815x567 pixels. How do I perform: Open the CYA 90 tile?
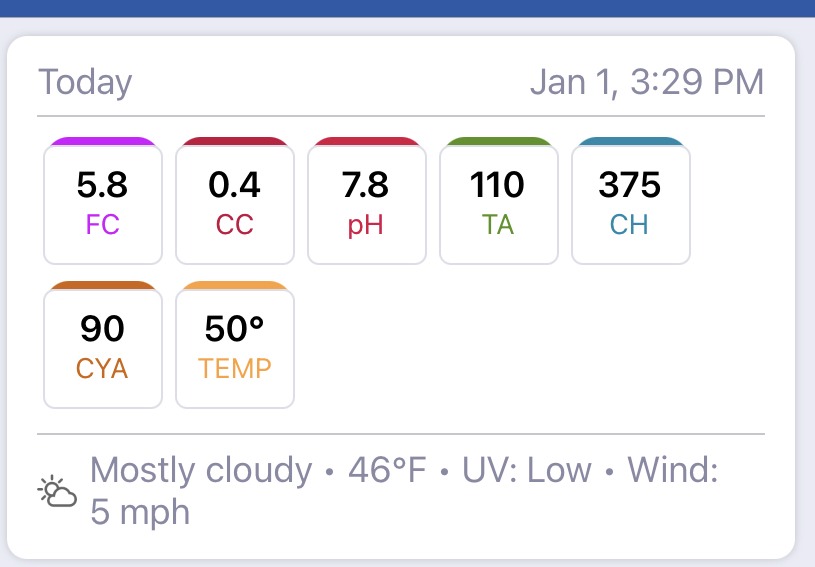tap(103, 348)
